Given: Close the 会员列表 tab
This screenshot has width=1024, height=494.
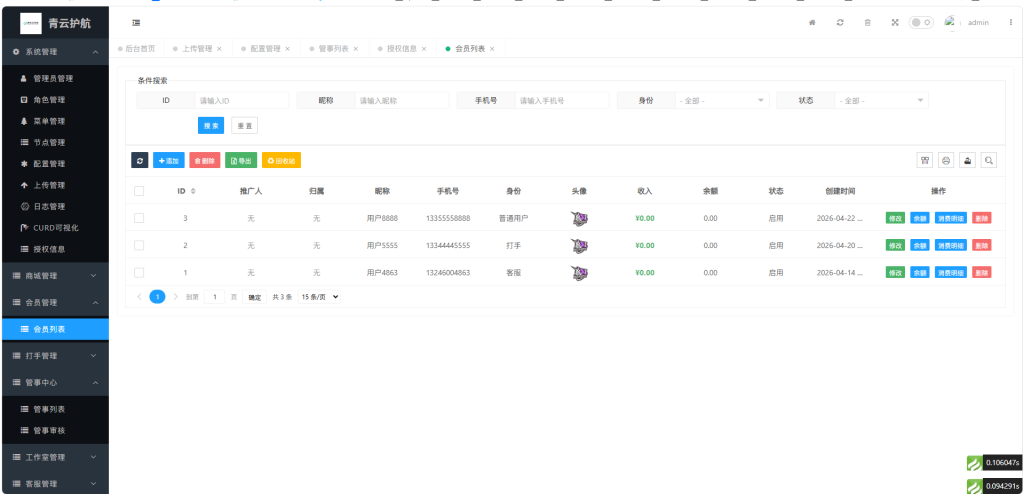Looking at the screenshot, I should (492, 49).
